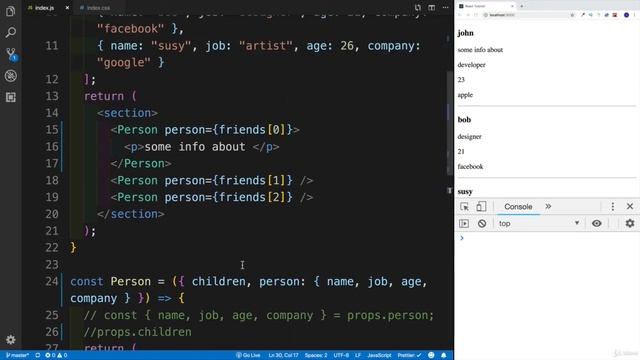Click the console prompt input

click(x=549, y=238)
